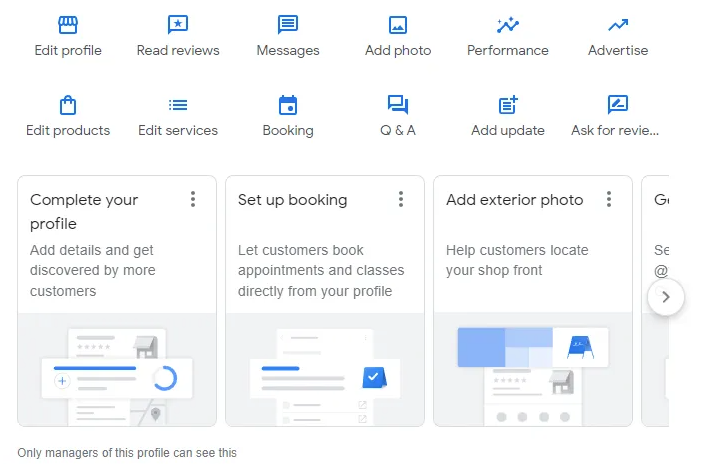Click the Read reviews star icon
The width and height of the screenshot is (704, 464).
click(178, 25)
